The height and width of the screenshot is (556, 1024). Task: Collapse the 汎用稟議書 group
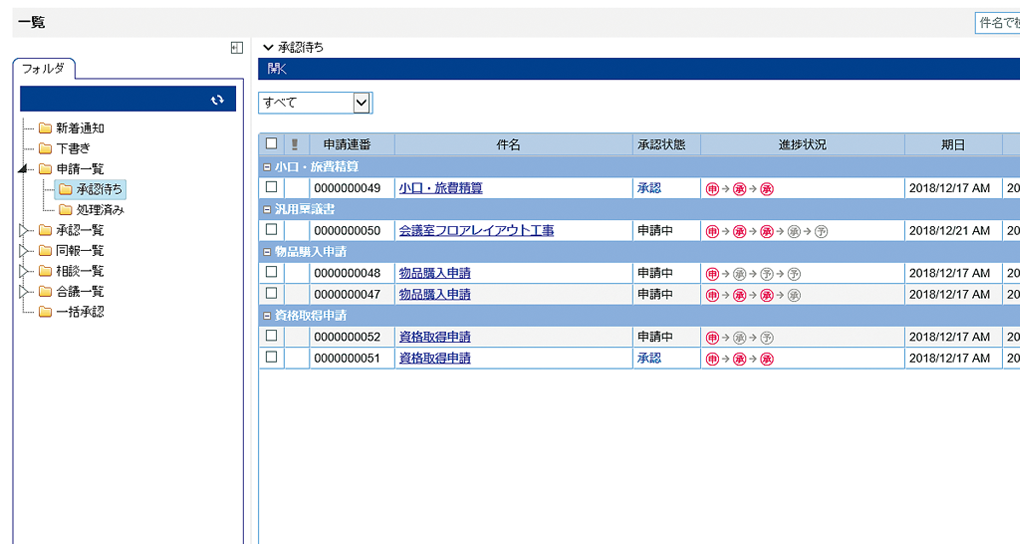point(266,210)
